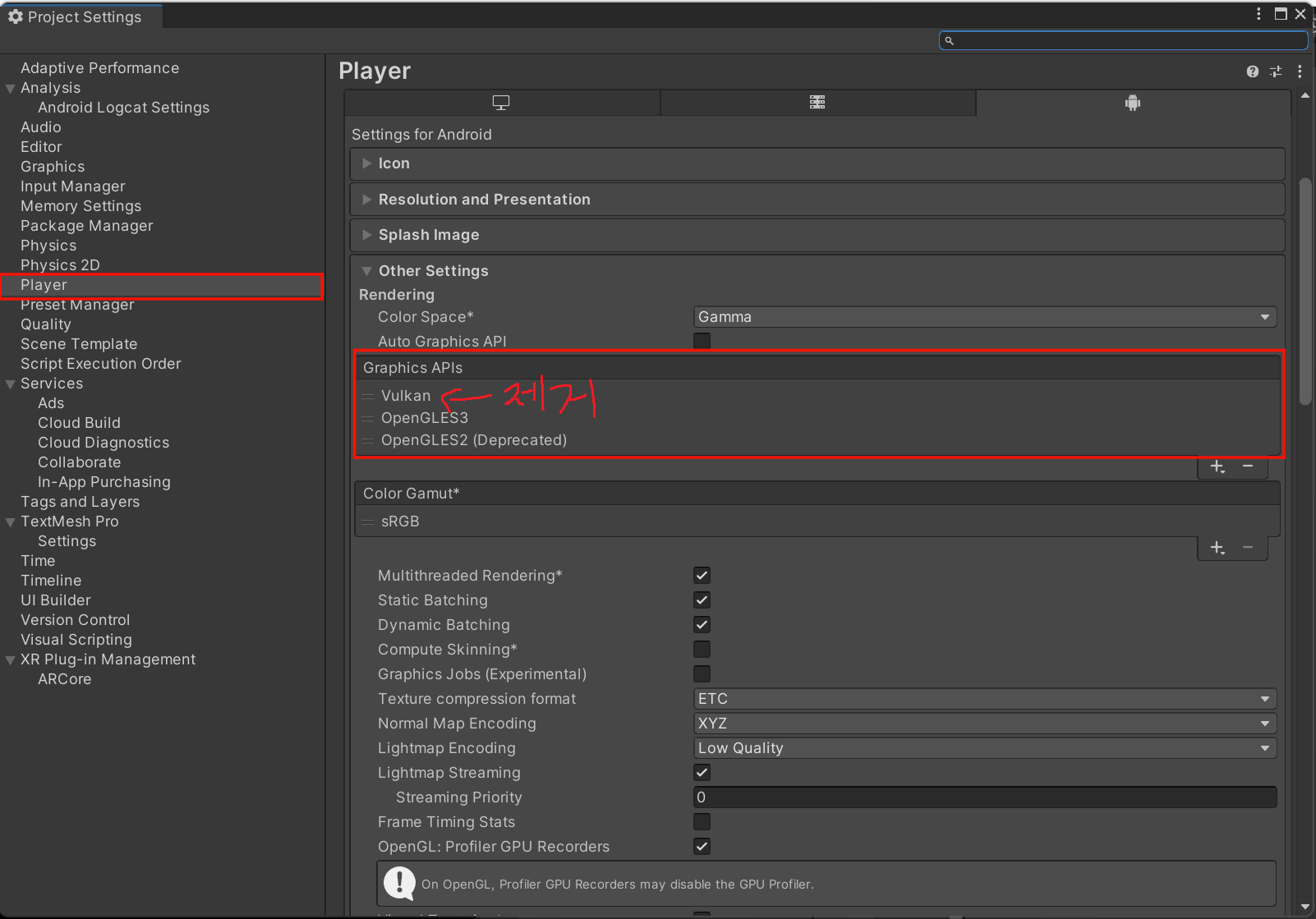
Task: Toggle Multithreaded Rendering checkbox
Action: pyautogui.click(x=702, y=576)
